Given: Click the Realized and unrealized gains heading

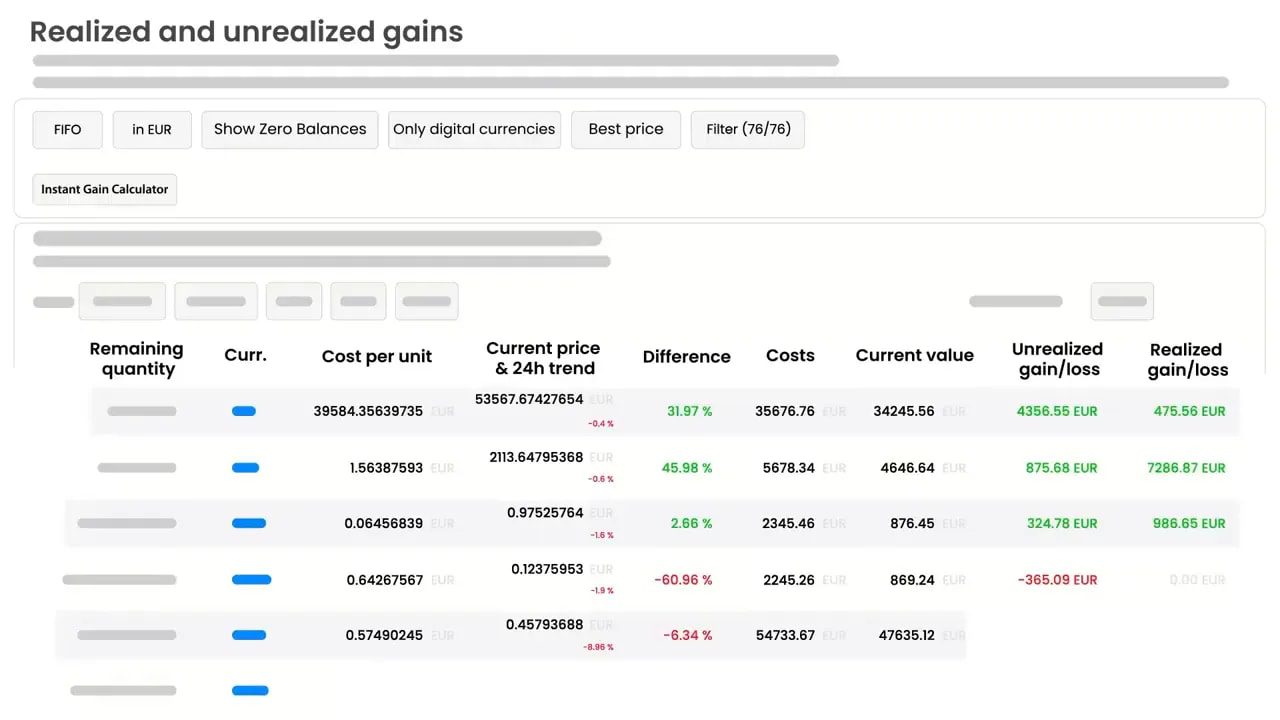Looking at the screenshot, I should (x=246, y=31).
